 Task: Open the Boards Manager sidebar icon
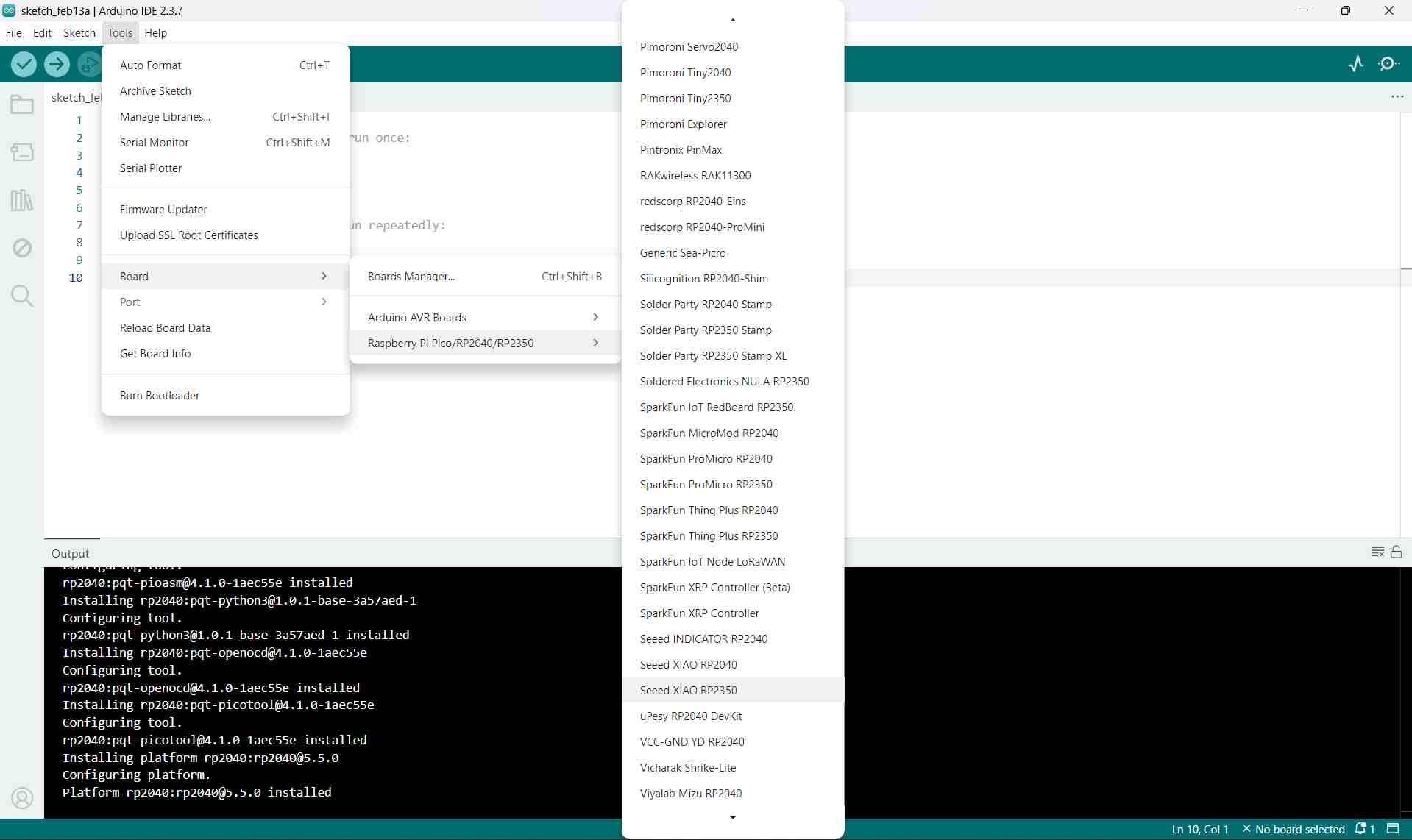pos(22,152)
